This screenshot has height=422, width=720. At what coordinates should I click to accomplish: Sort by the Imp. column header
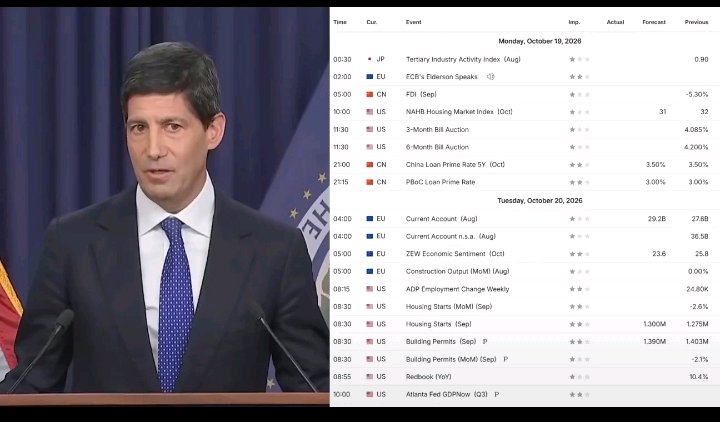tap(574, 22)
